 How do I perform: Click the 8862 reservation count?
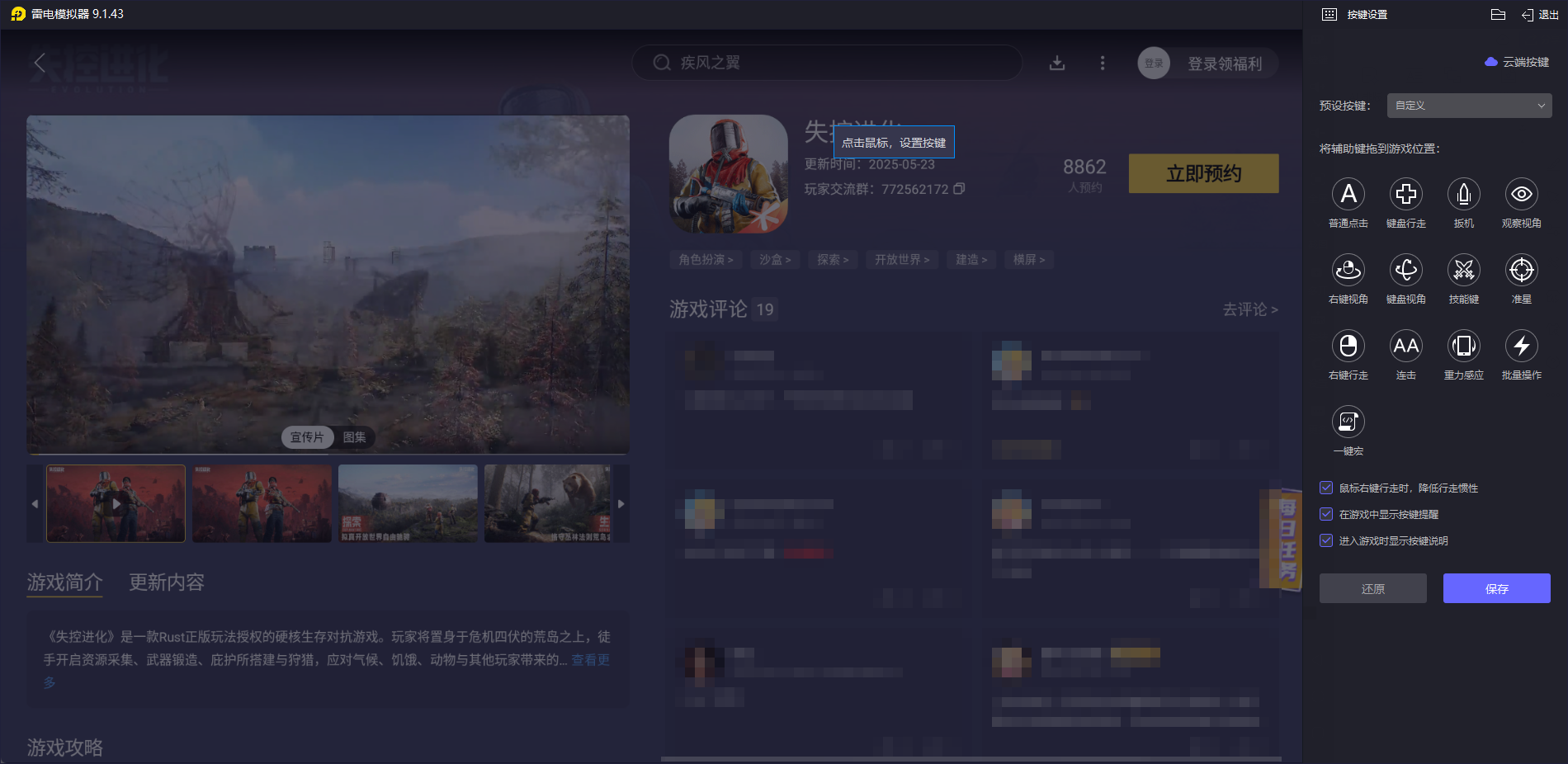coord(1084,167)
